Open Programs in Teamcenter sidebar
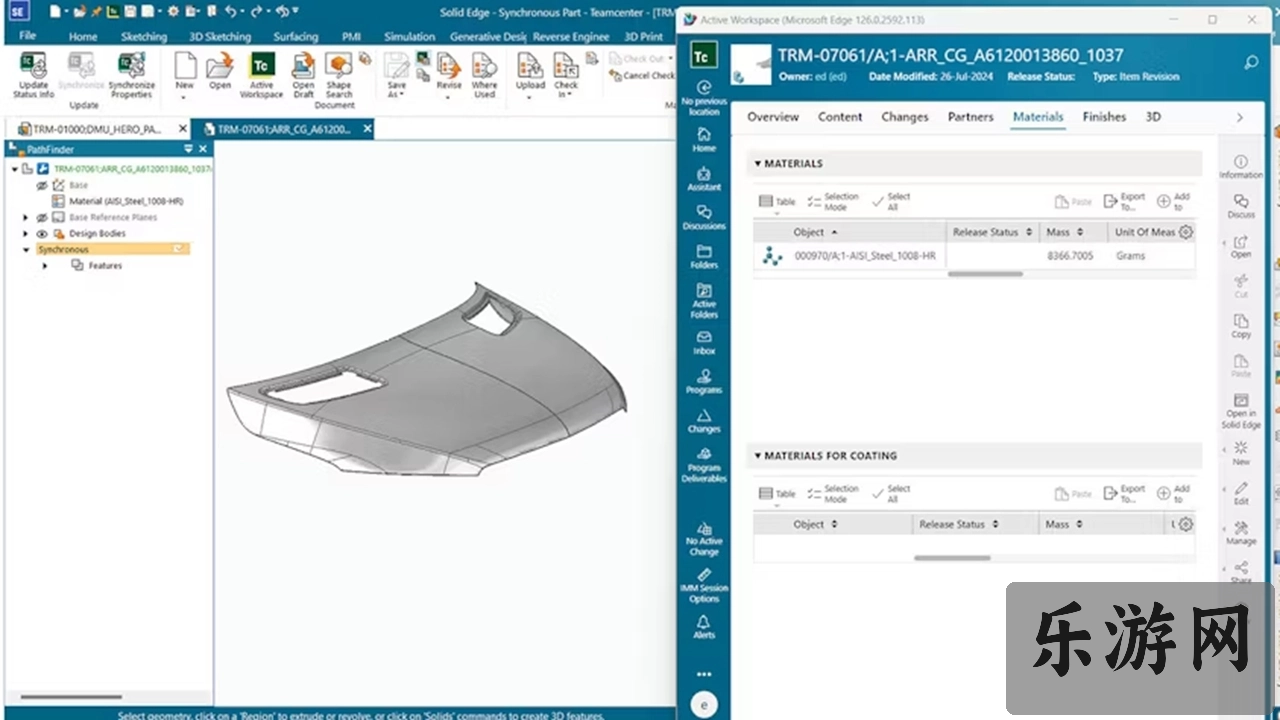Viewport: 1280px width, 720px height. 704,381
